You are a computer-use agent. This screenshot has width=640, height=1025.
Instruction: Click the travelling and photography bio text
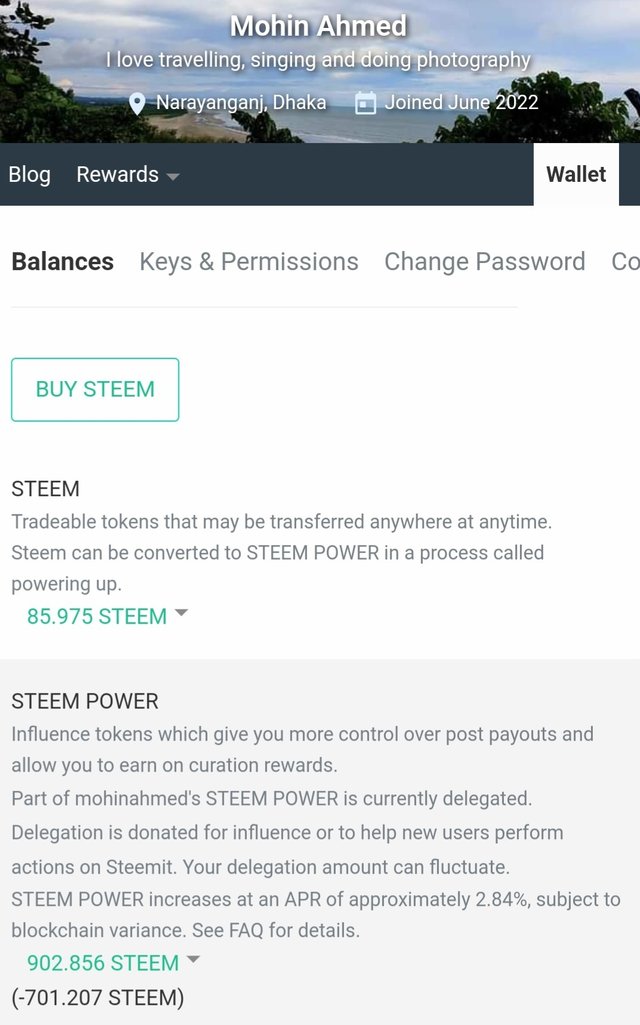click(x=318, y=60)
